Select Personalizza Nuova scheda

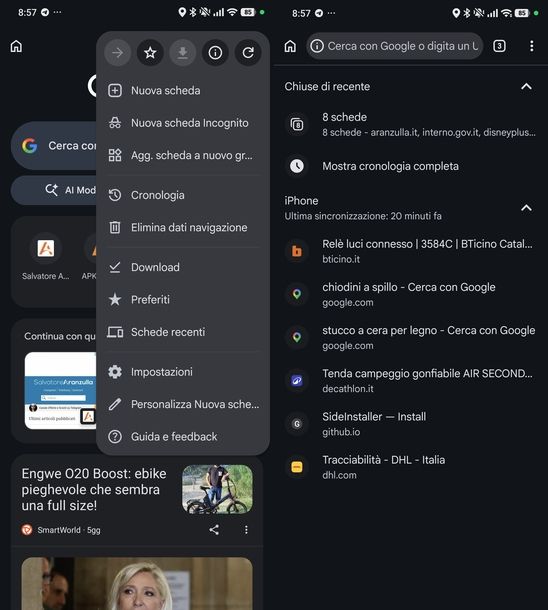point(183,404)
